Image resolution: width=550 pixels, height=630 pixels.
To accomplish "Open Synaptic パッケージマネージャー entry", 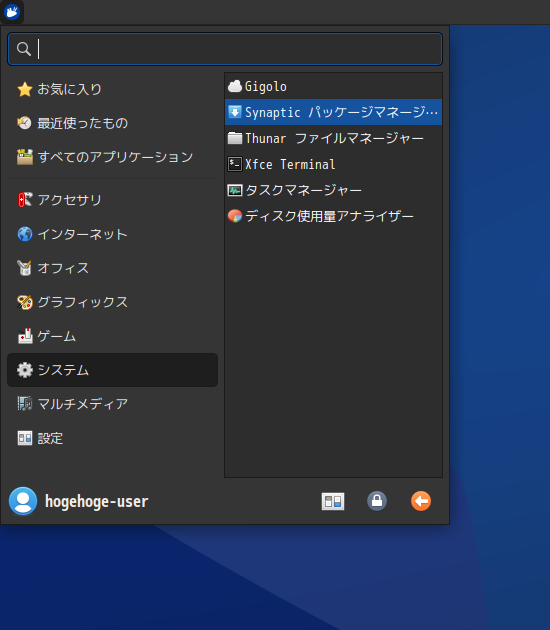I will click(333, 112).
